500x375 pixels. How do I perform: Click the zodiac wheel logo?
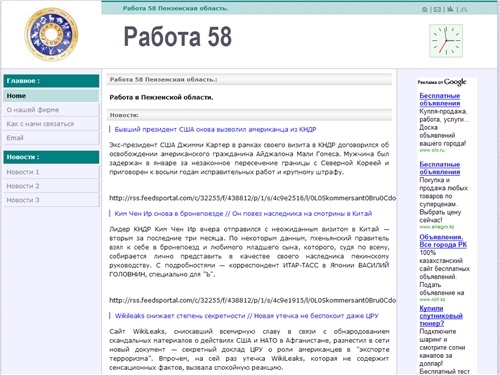(52, 34)
